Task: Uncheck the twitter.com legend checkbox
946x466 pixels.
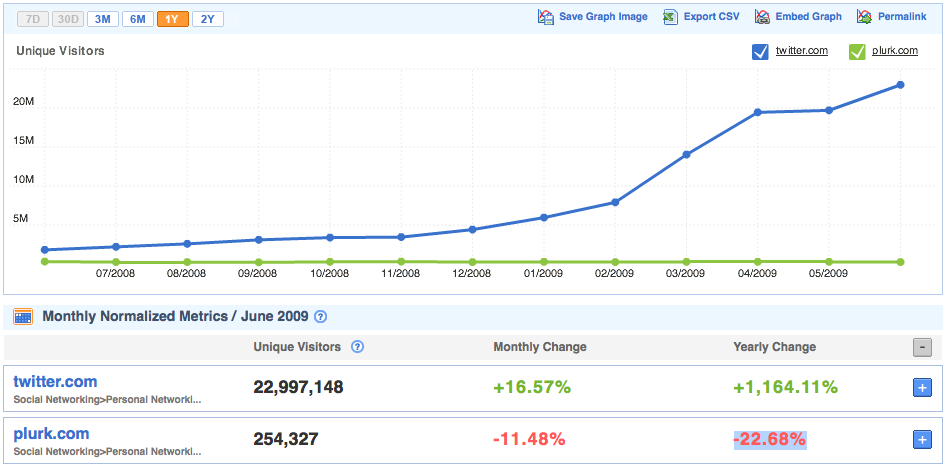Action: 760,52
